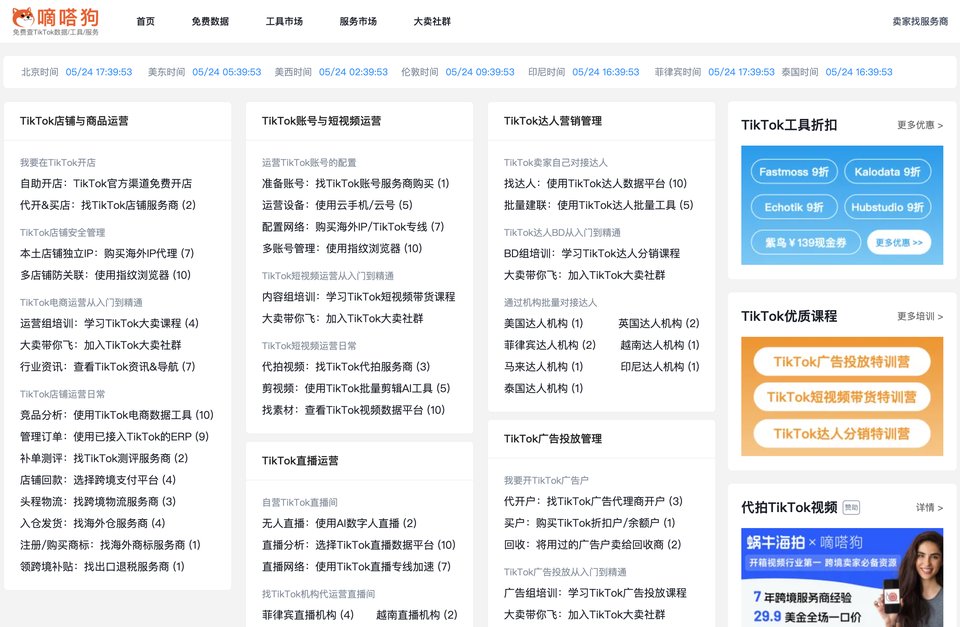The height and width of the screenshot is (627, 960).
Task: Open the 服务市场 menu item
Action: 358,21
